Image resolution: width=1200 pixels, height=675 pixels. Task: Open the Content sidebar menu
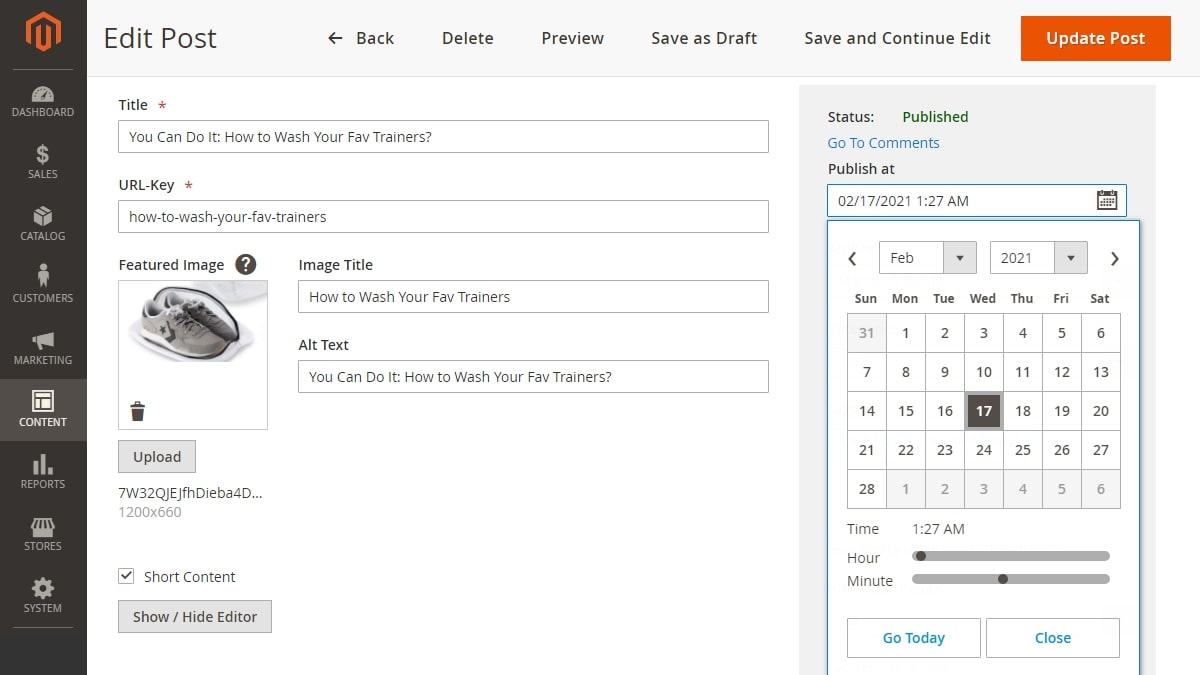click(43, 410)
